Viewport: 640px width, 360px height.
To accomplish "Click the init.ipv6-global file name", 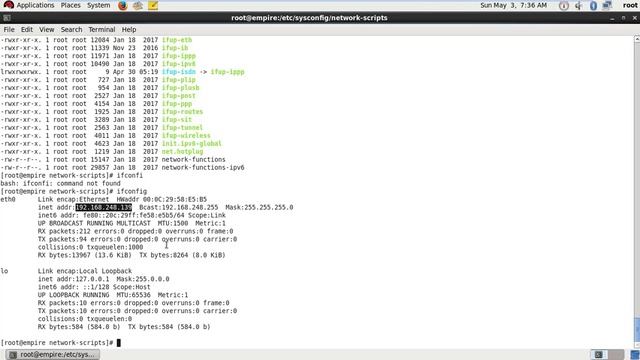I will 192,143.
